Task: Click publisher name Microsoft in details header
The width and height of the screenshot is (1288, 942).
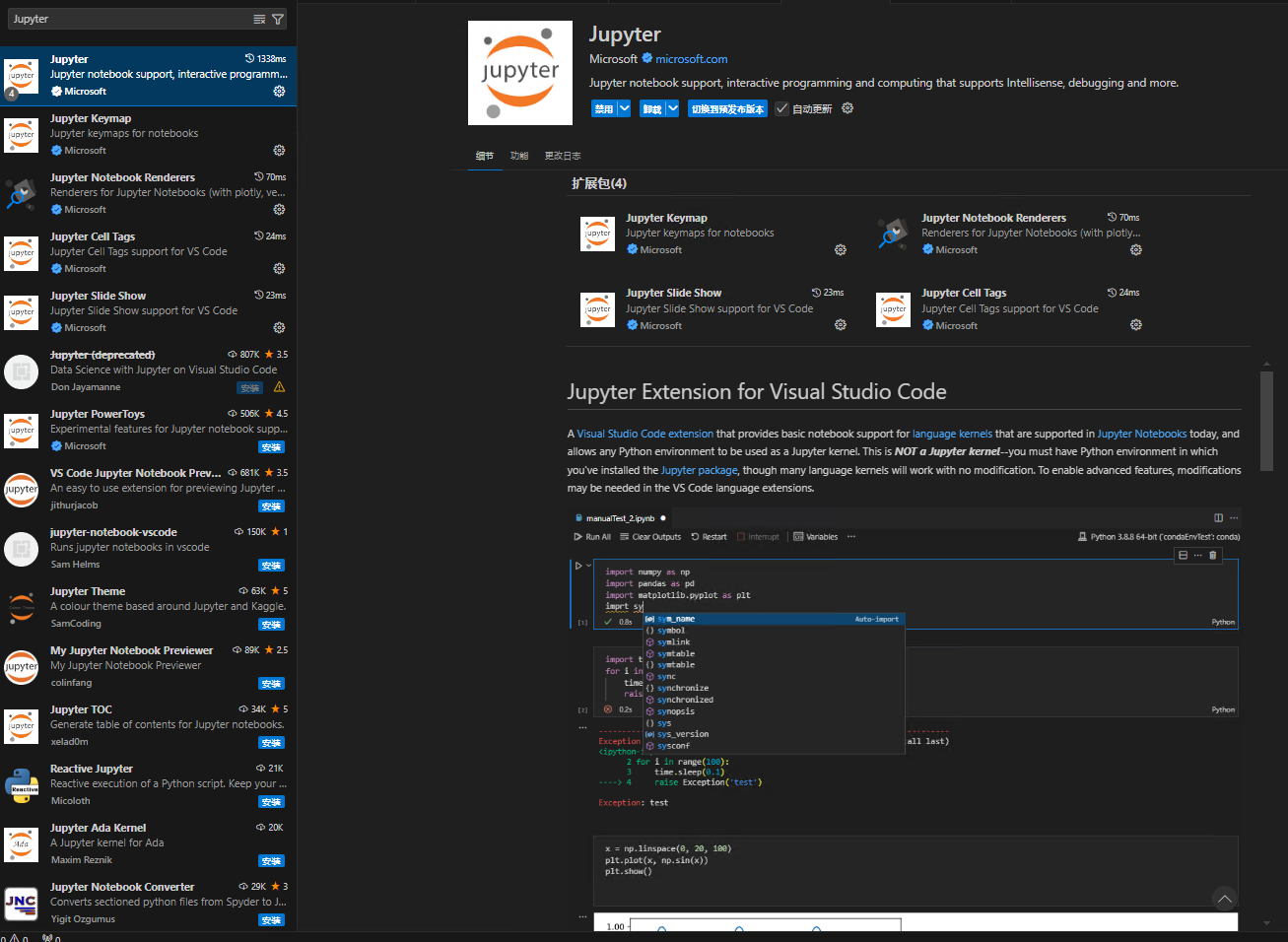Action: tap(613, 59)
